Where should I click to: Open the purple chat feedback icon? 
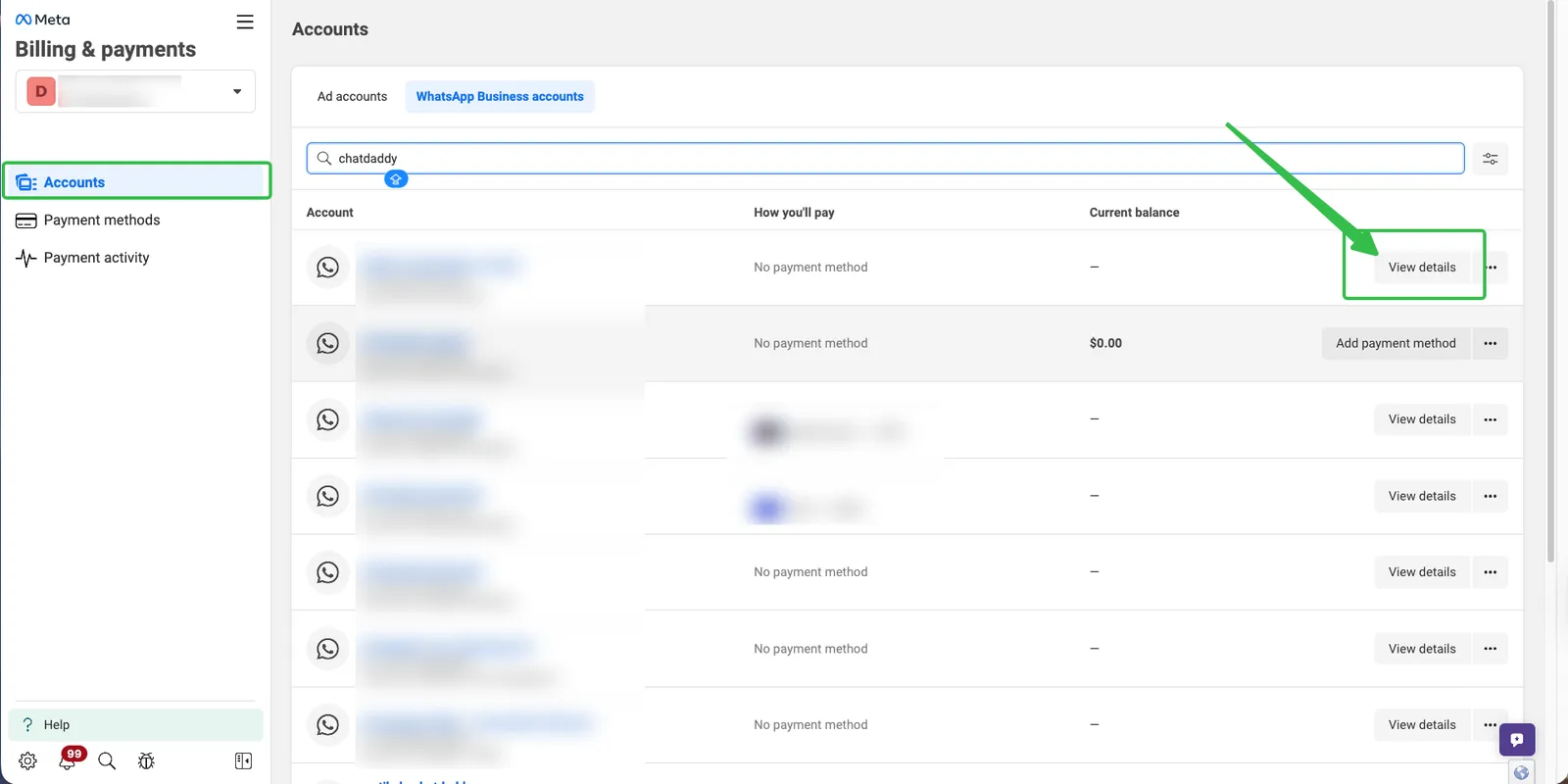coord(1516,740)
